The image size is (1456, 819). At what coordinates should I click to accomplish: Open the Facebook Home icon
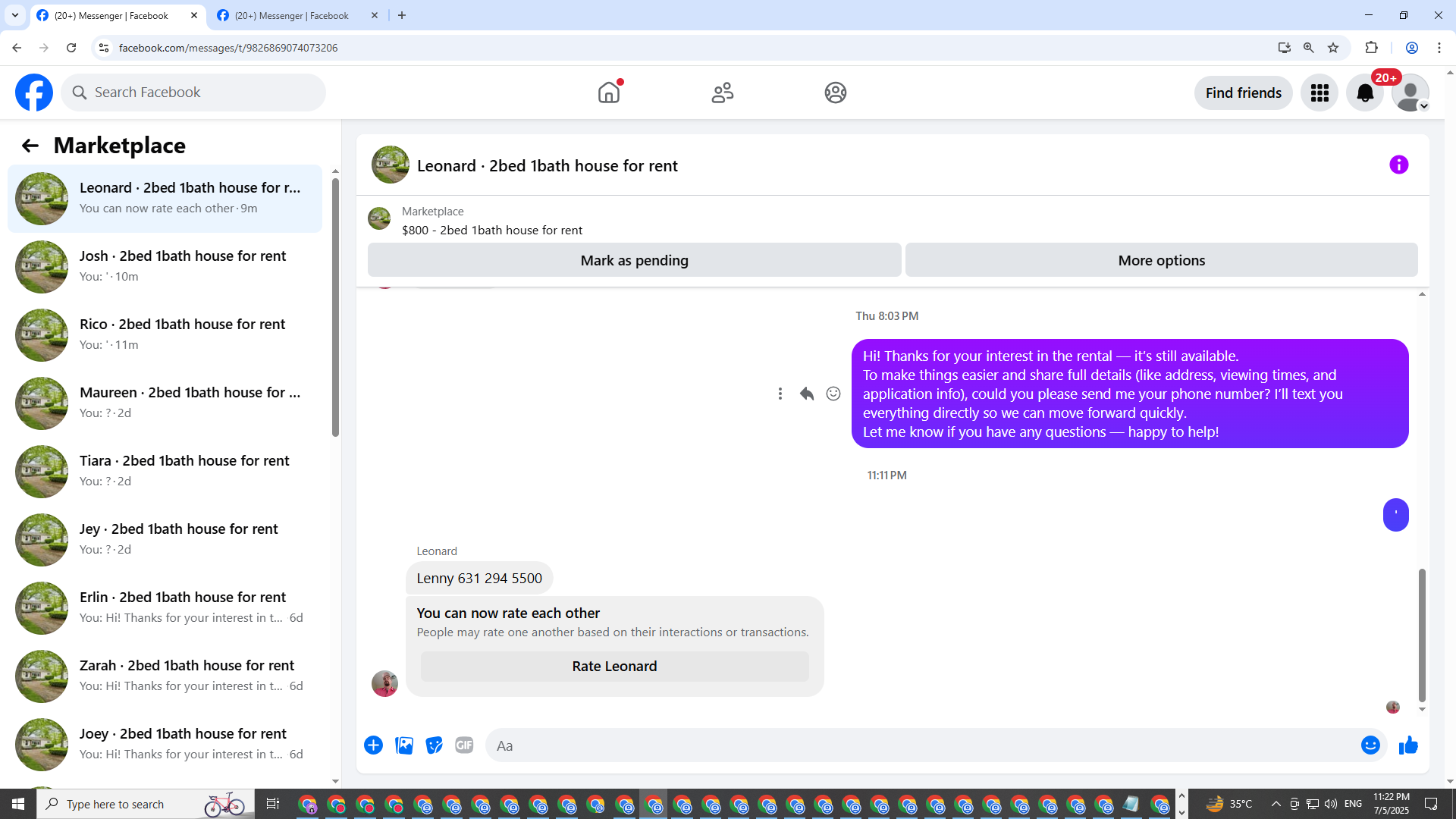[x=608, y=93]
